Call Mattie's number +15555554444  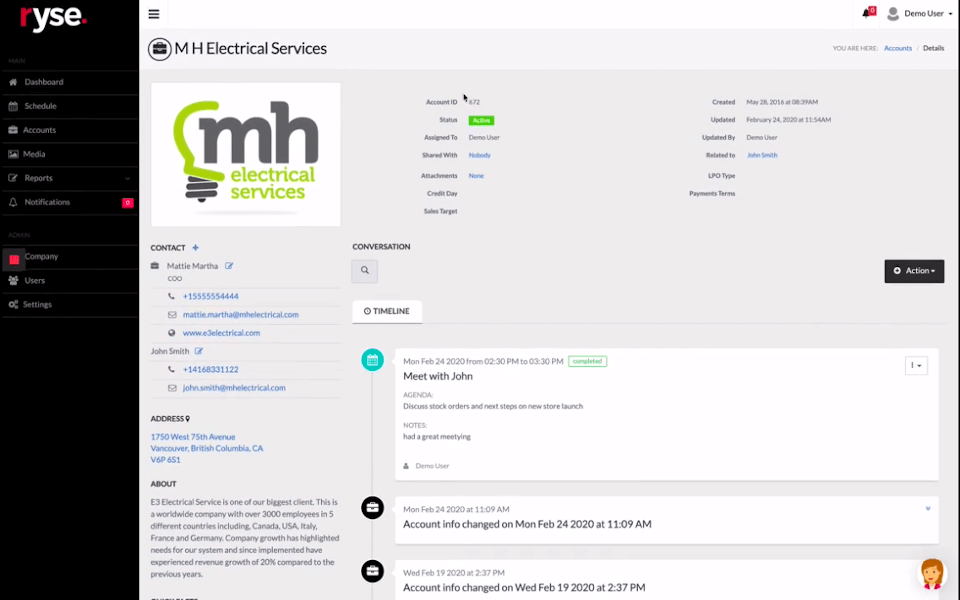pyautogui.click(x=211, y=296)
